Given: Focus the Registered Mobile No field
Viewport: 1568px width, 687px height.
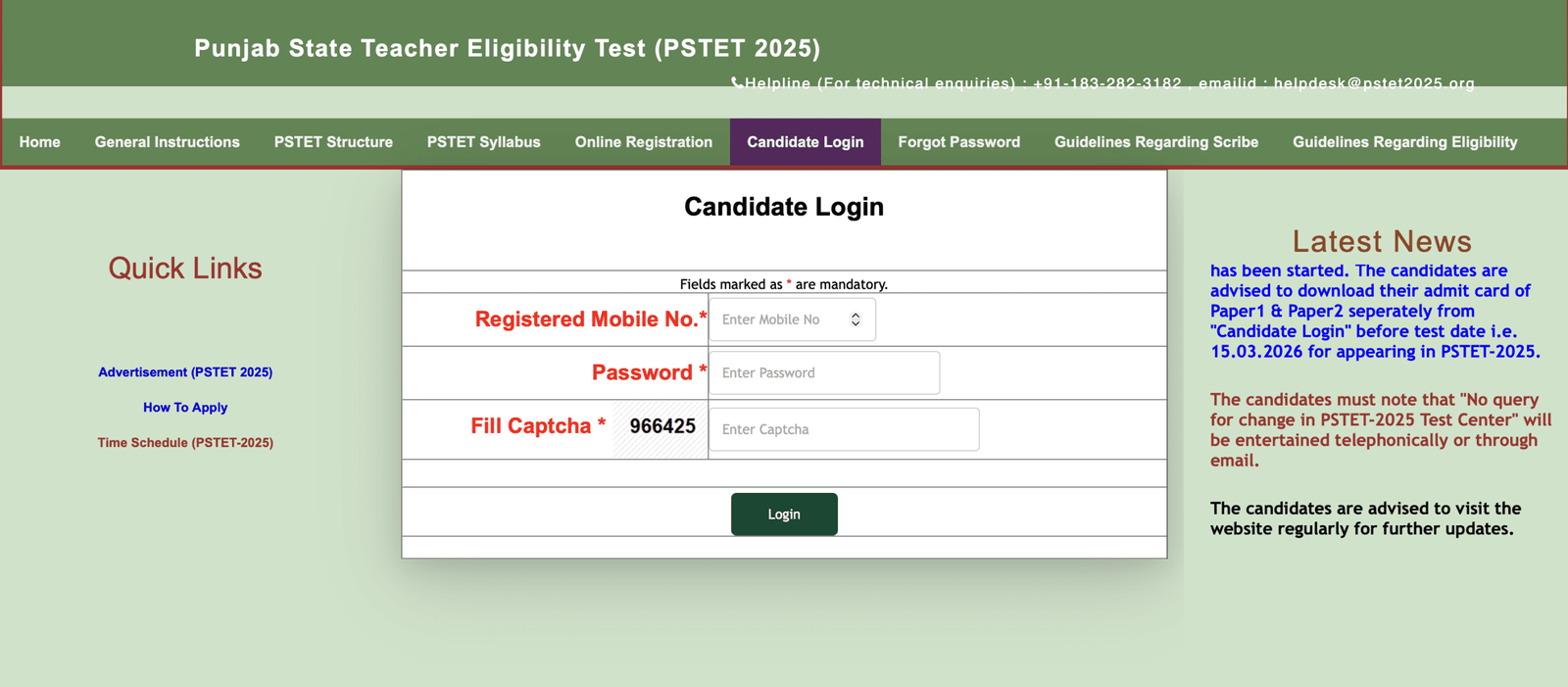Looking at the screenshot, I should (x=779, y=319).
